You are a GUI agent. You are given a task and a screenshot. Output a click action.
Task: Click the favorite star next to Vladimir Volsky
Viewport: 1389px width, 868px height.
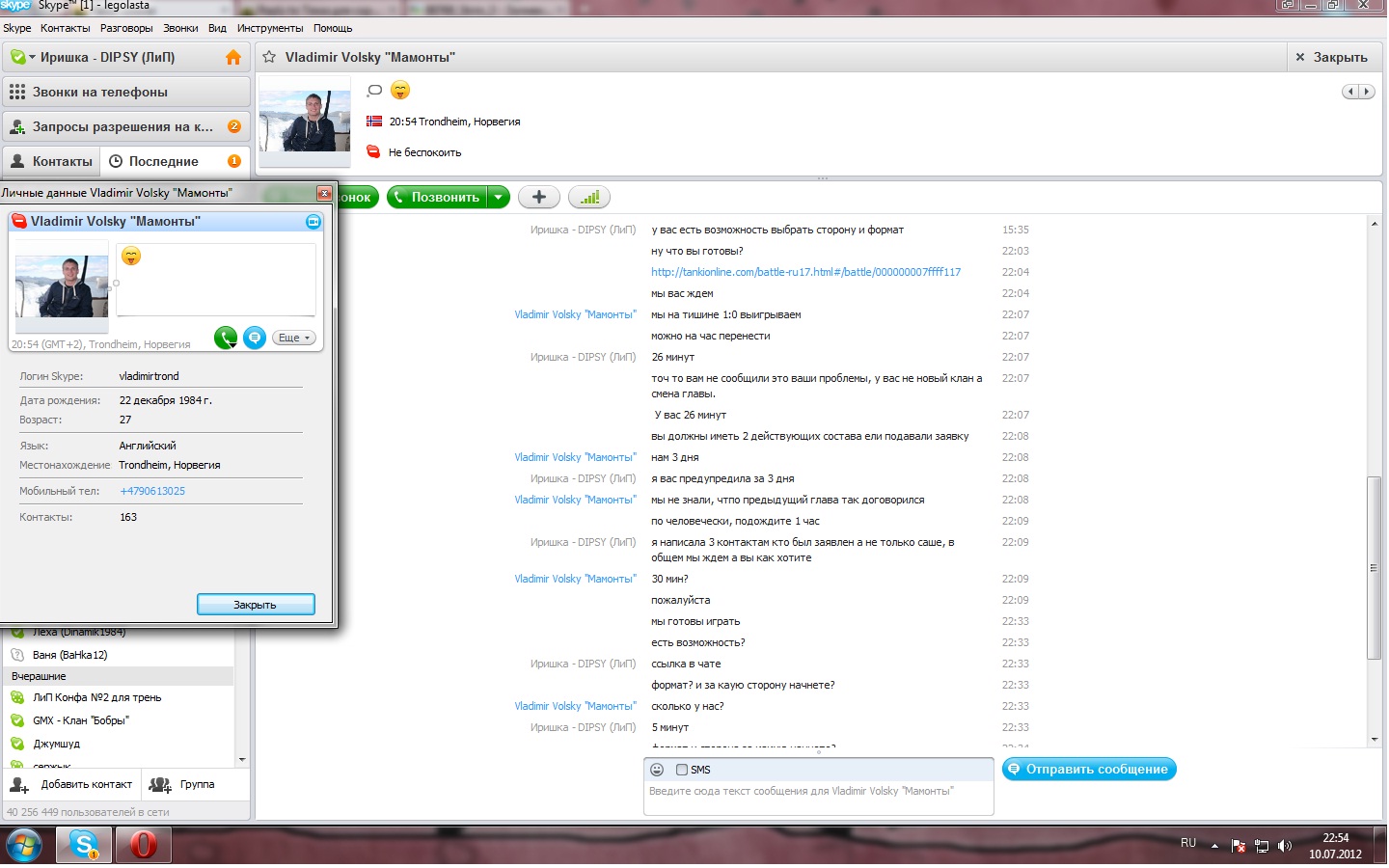click(x=269, y=57)
